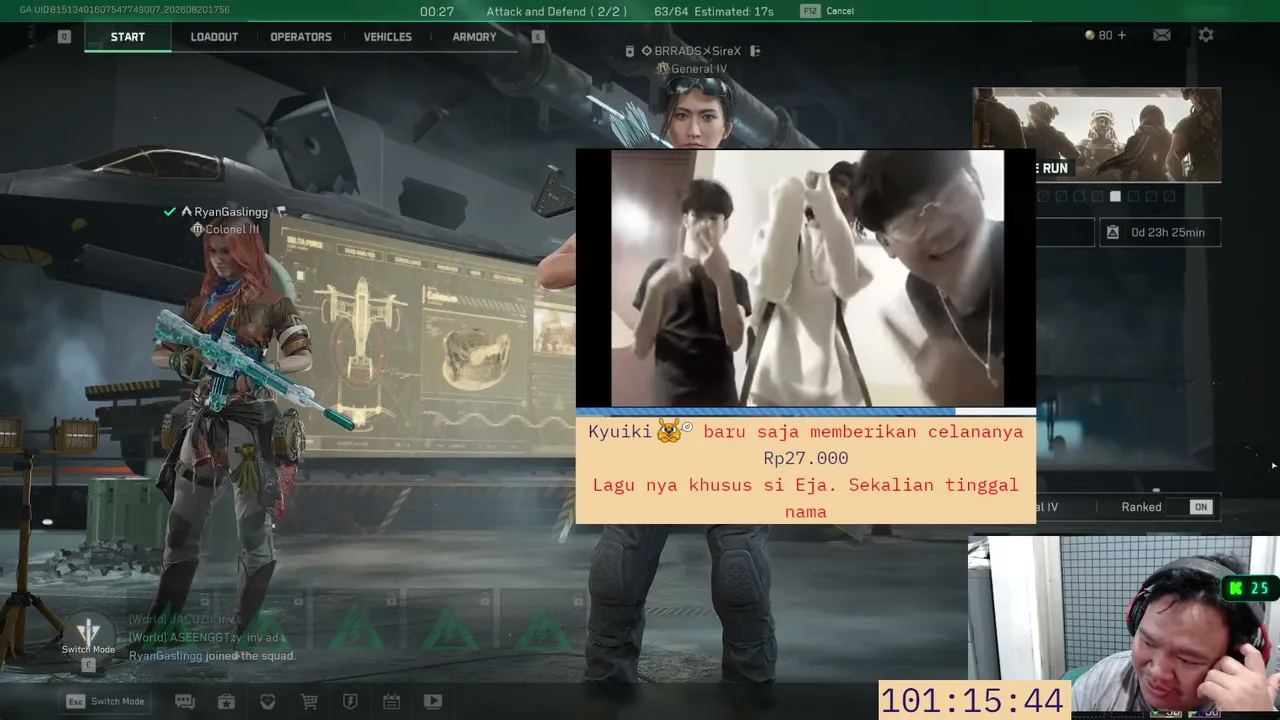Click the ready checkmark beside RyanGaslingg
Image resolution: width=1280 pixels, height=720 pixels.
pyautogui.click(x=170, y=212)
